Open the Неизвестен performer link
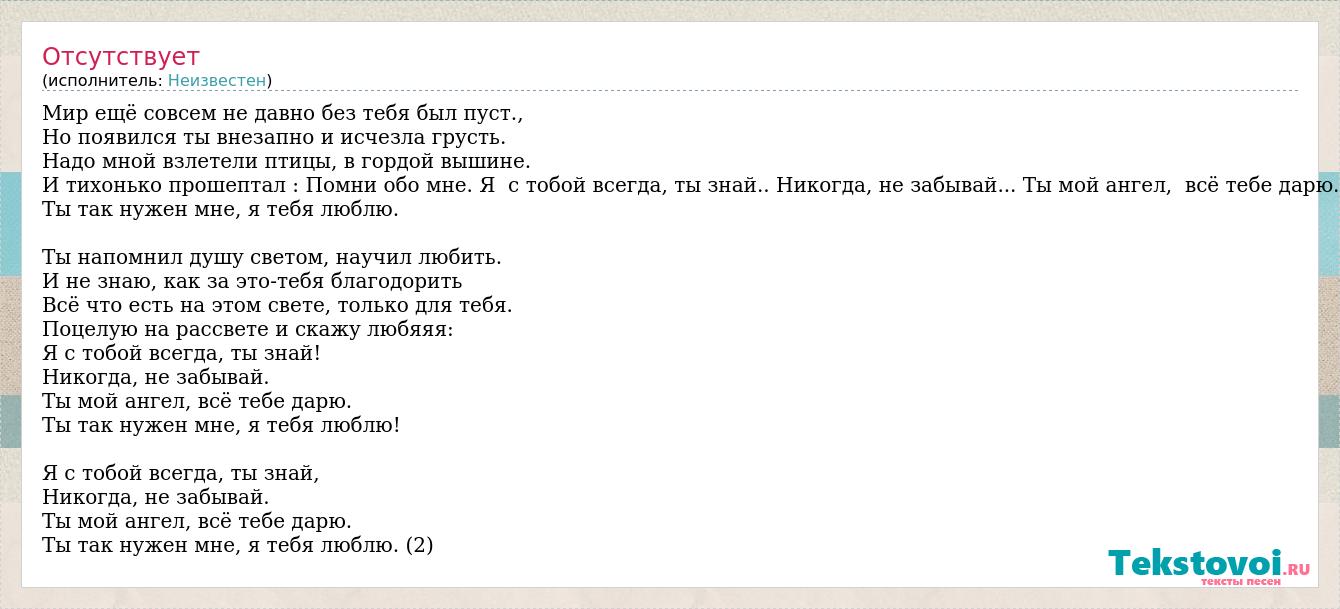Viewport: 1340px width, 609px height. [x=217, y=81]
